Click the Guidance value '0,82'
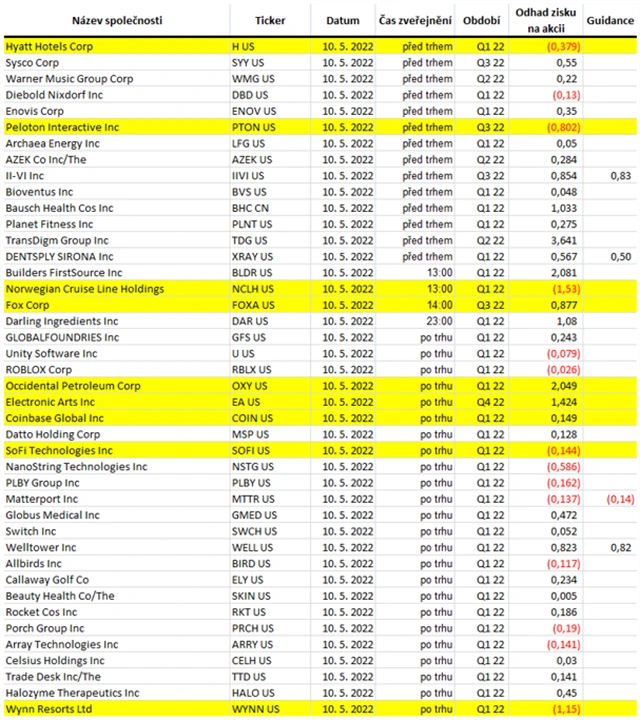Viewport: 640px width, 720px height. point(621,547)
